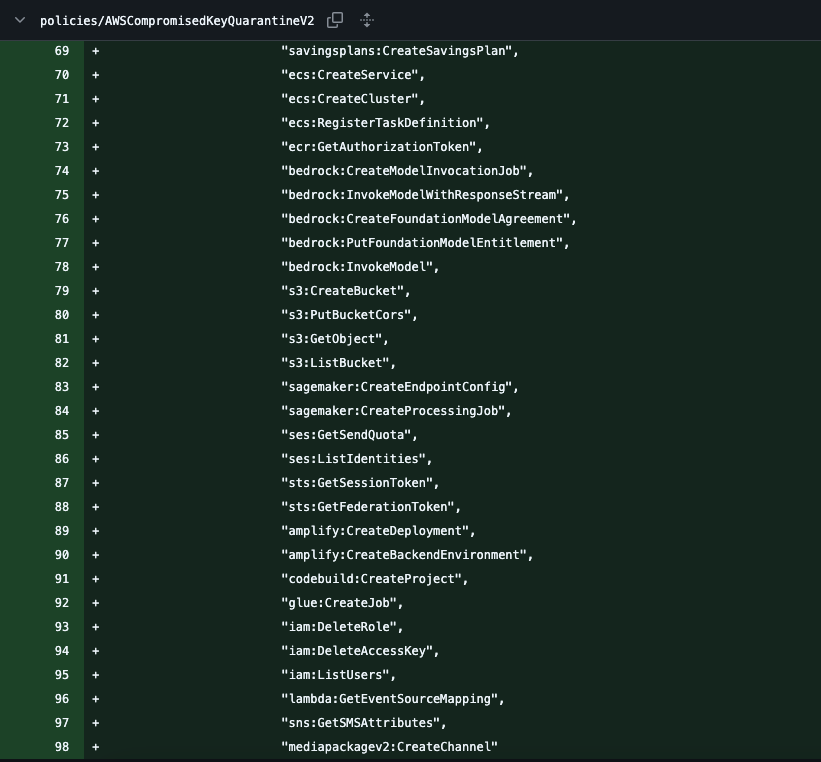Click "sts:GetFederationToken" line
Image resolution: width=821 pixels, height=762 pixels.
pyautogui.click(x=371, y=507)
